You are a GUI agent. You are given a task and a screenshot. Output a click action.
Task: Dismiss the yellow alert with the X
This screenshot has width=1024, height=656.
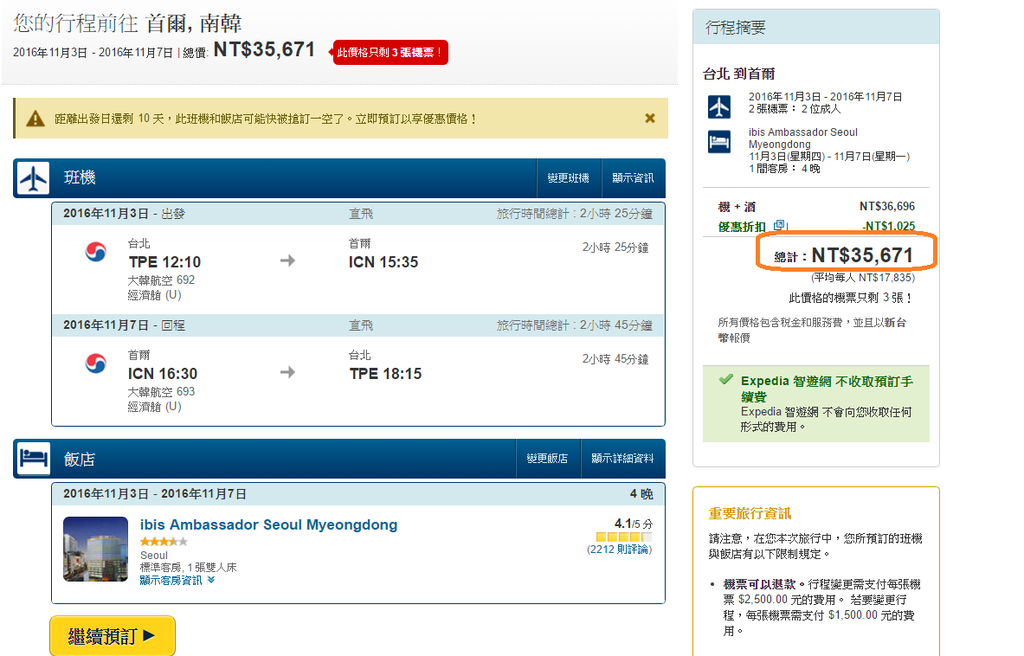(650, 118)
